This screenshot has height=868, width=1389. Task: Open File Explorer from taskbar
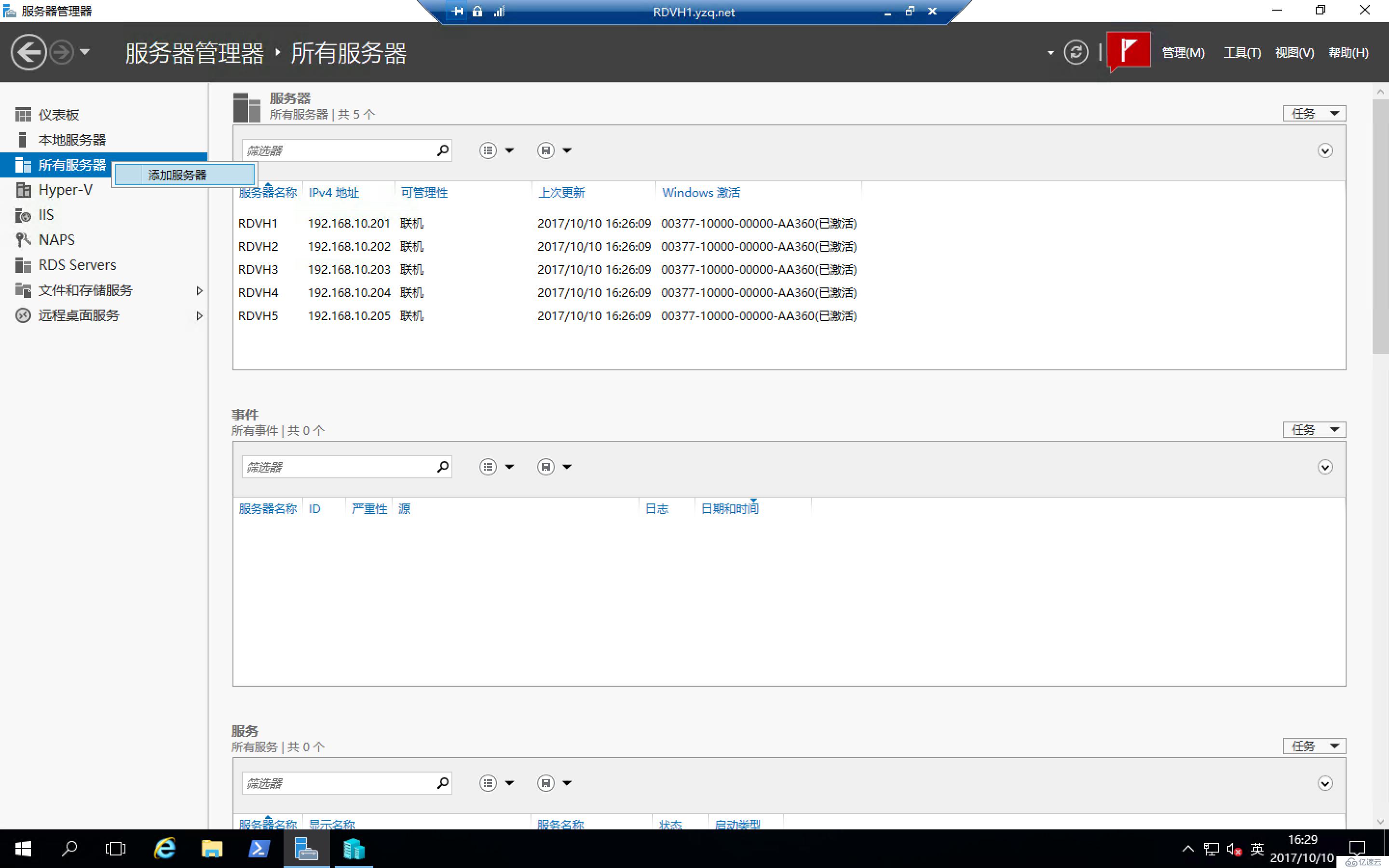click(212, 849)
